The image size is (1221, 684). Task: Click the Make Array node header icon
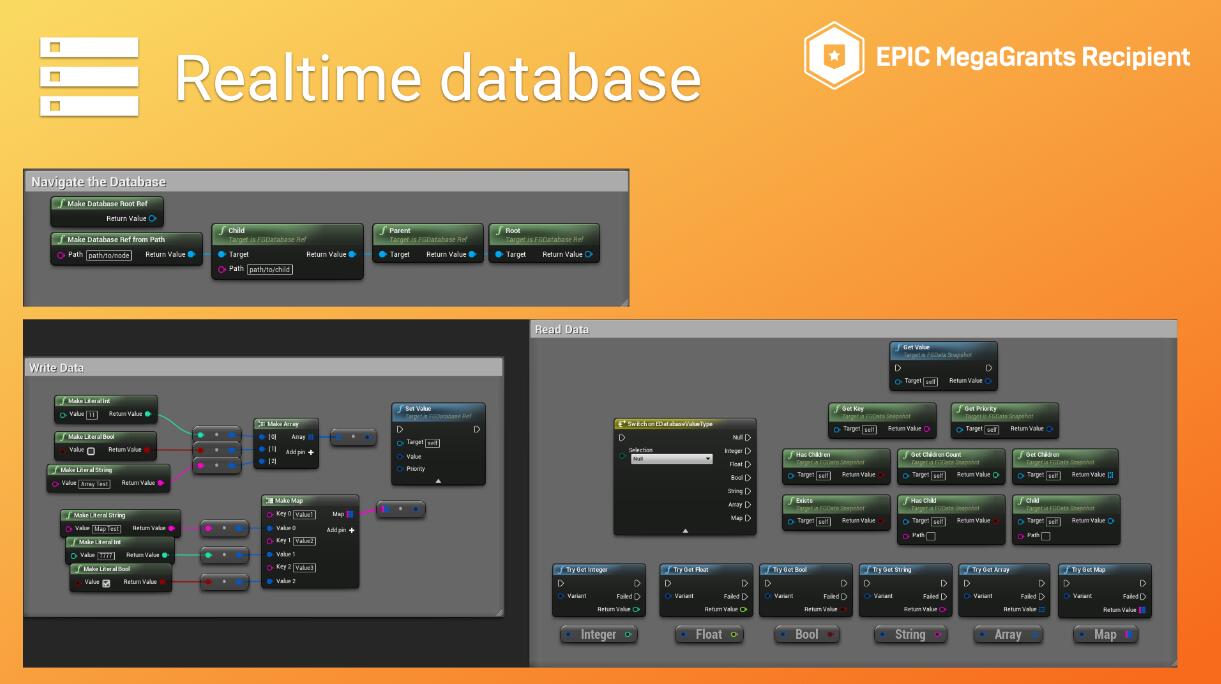click(x=262, y=423)
